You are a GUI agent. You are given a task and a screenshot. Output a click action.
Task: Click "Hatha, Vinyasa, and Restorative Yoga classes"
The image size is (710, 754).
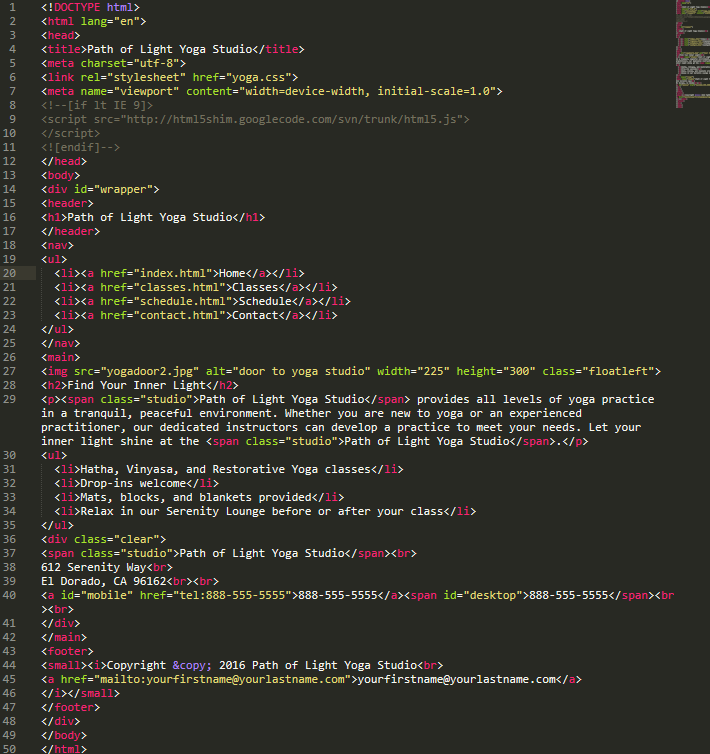click(x=226, y=469)
